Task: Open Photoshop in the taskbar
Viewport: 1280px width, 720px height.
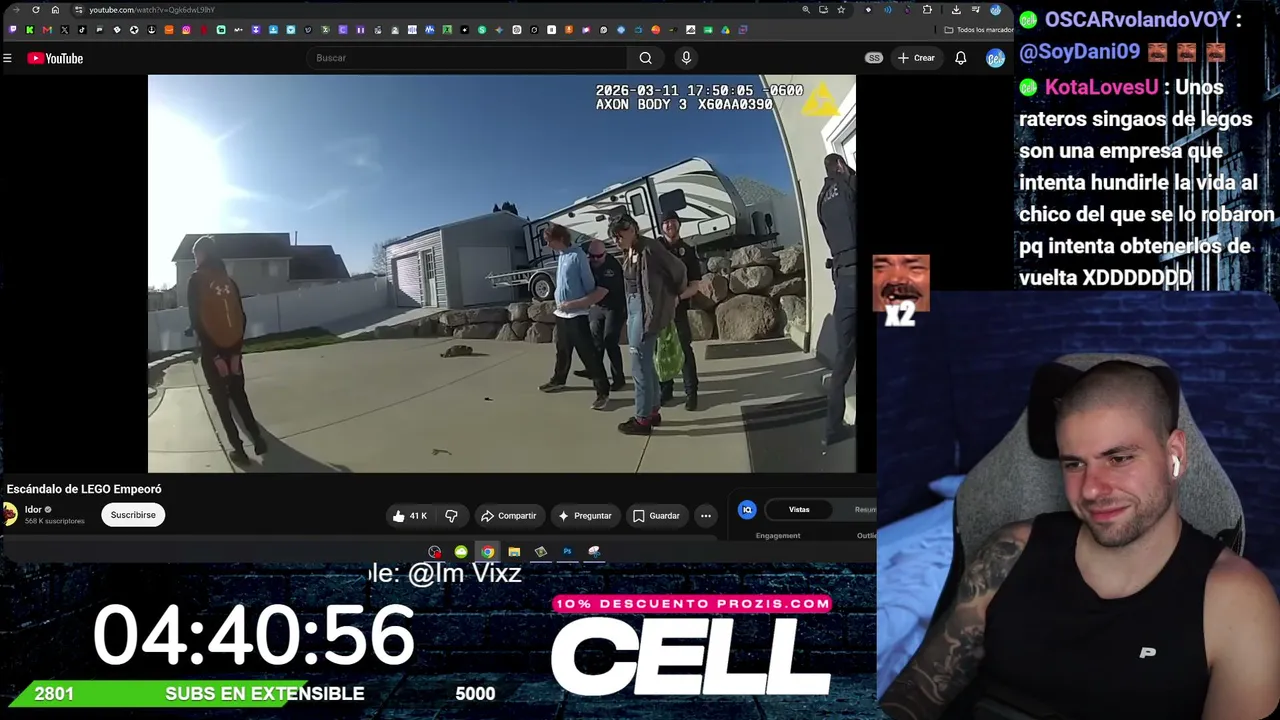Action: (567, 552)
